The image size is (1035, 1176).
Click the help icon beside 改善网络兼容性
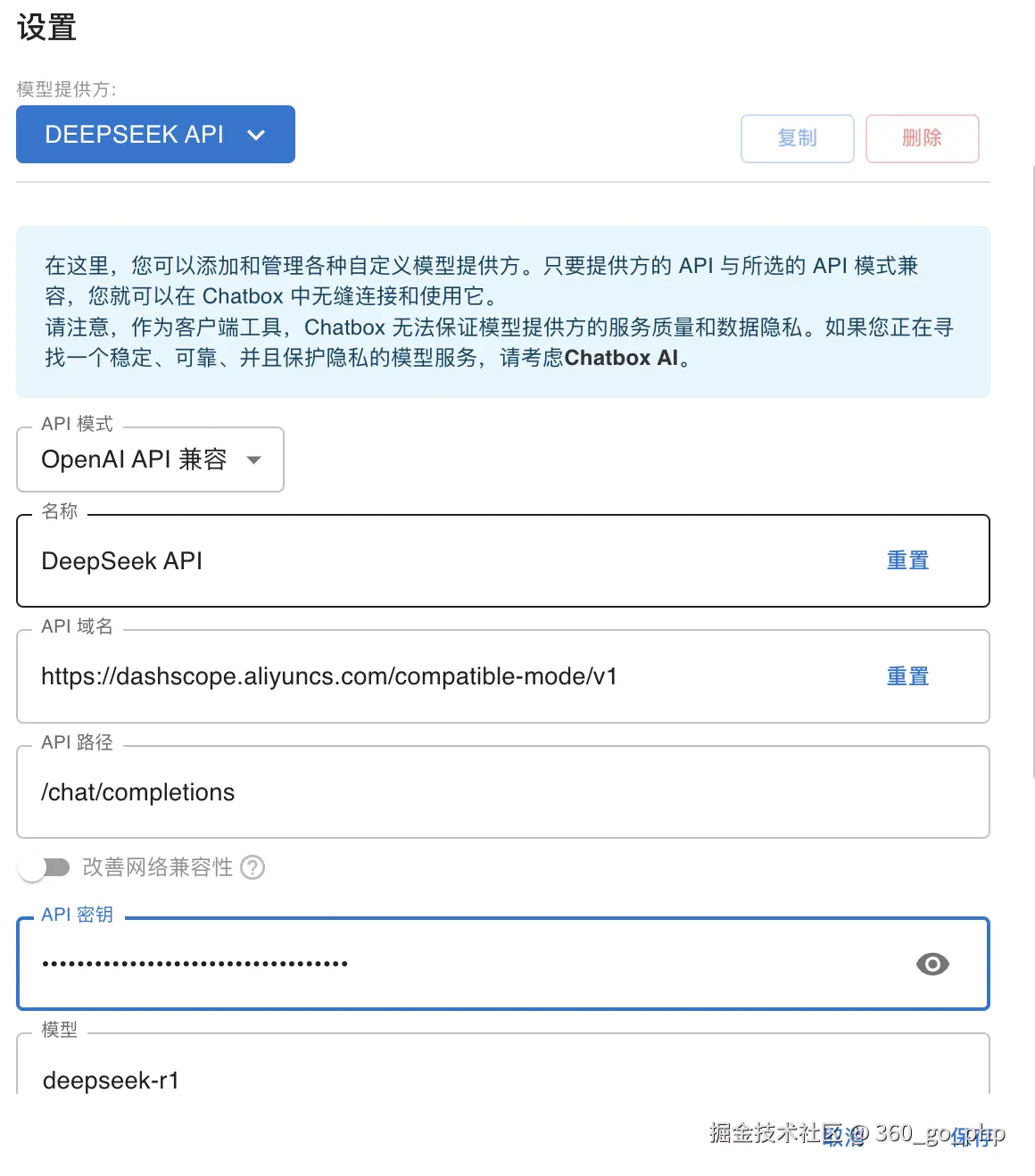tap(253, 867)
